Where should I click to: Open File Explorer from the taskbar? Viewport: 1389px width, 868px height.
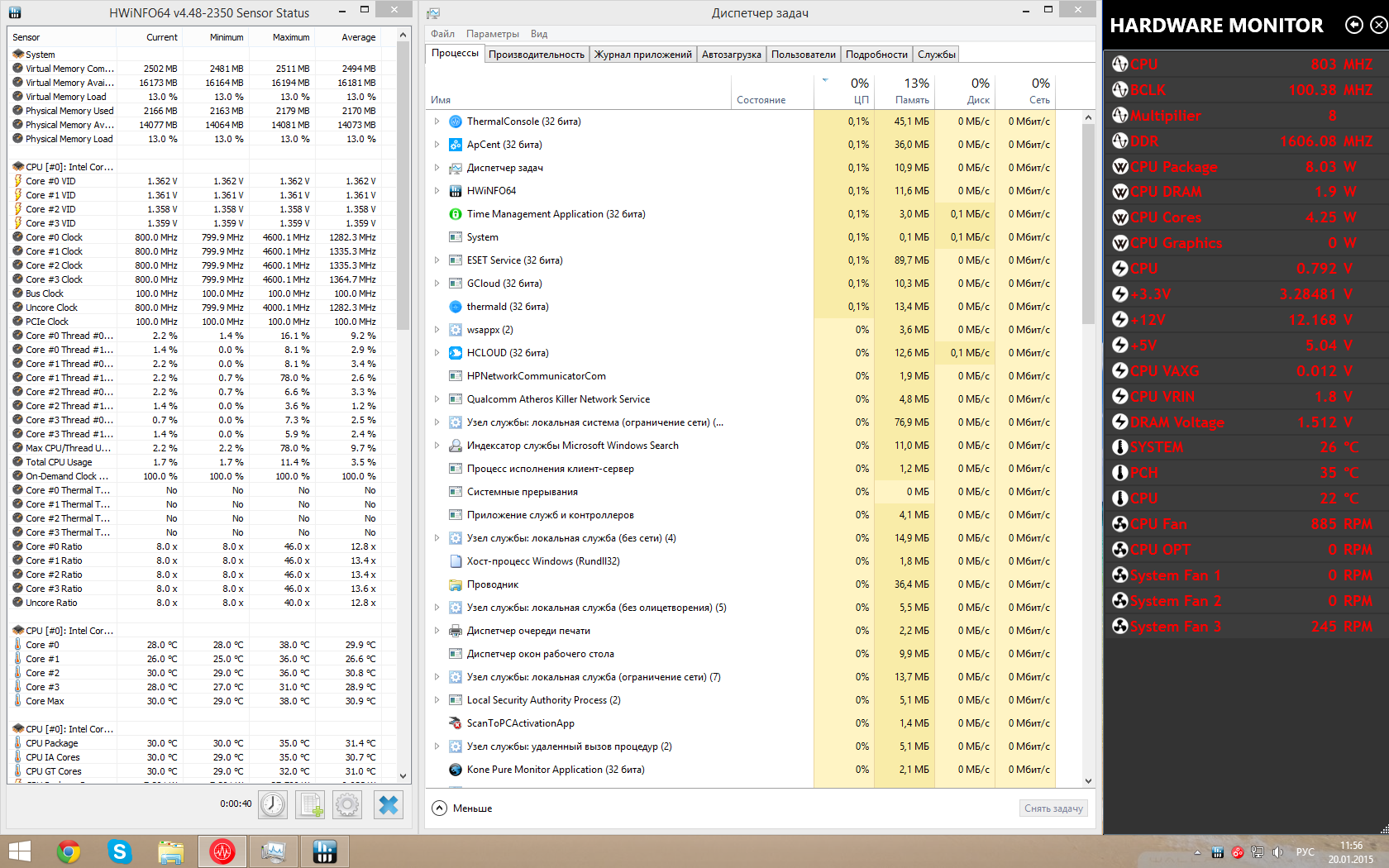[x=171, y=851]
